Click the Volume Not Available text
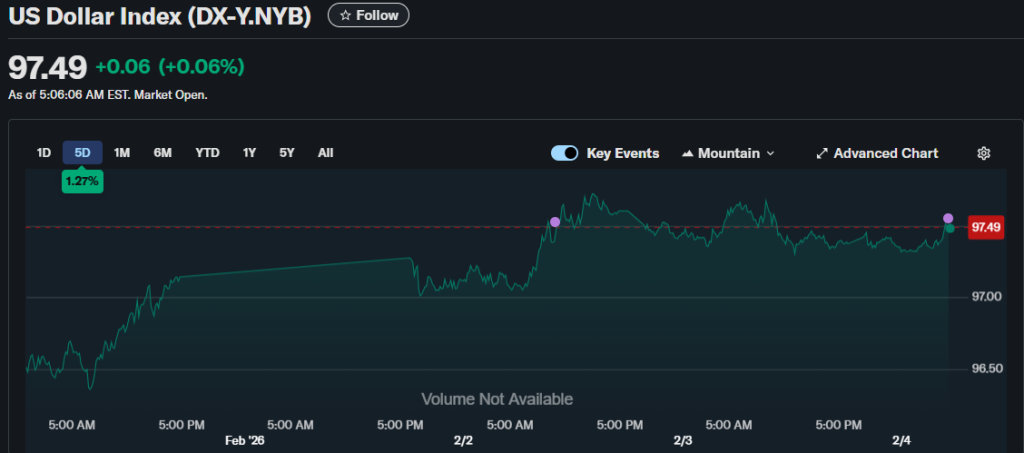The height and width of the screenshot is (453, 1024). click(497, 399)
